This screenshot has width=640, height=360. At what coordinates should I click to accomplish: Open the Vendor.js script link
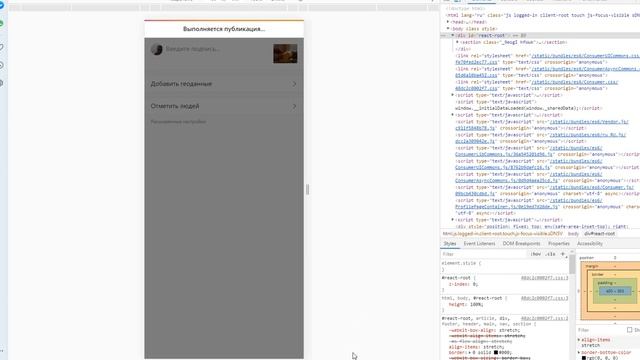point(589,122)
